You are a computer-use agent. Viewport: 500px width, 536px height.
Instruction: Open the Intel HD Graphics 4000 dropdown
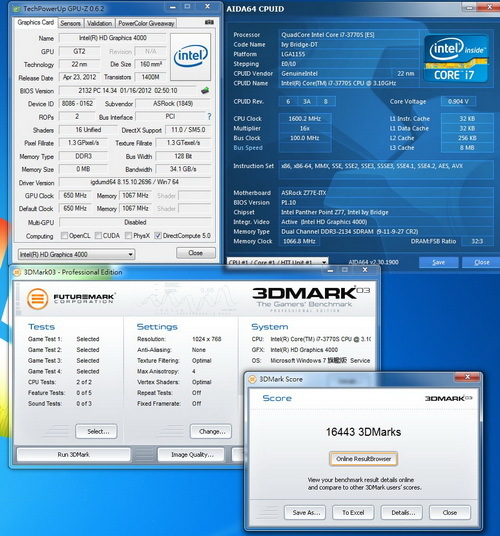76,254
